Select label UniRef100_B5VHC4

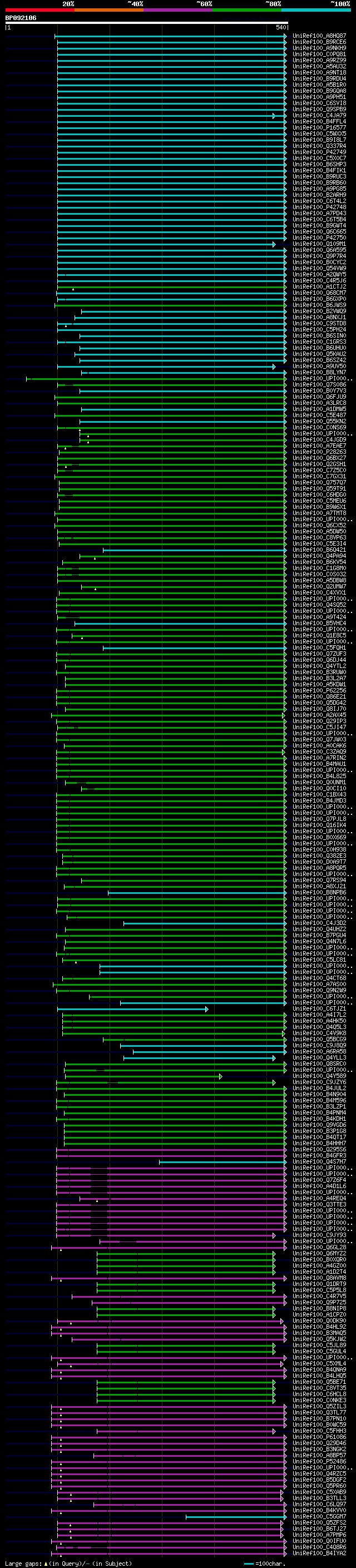pyautogui.click(x=319, y=624)
